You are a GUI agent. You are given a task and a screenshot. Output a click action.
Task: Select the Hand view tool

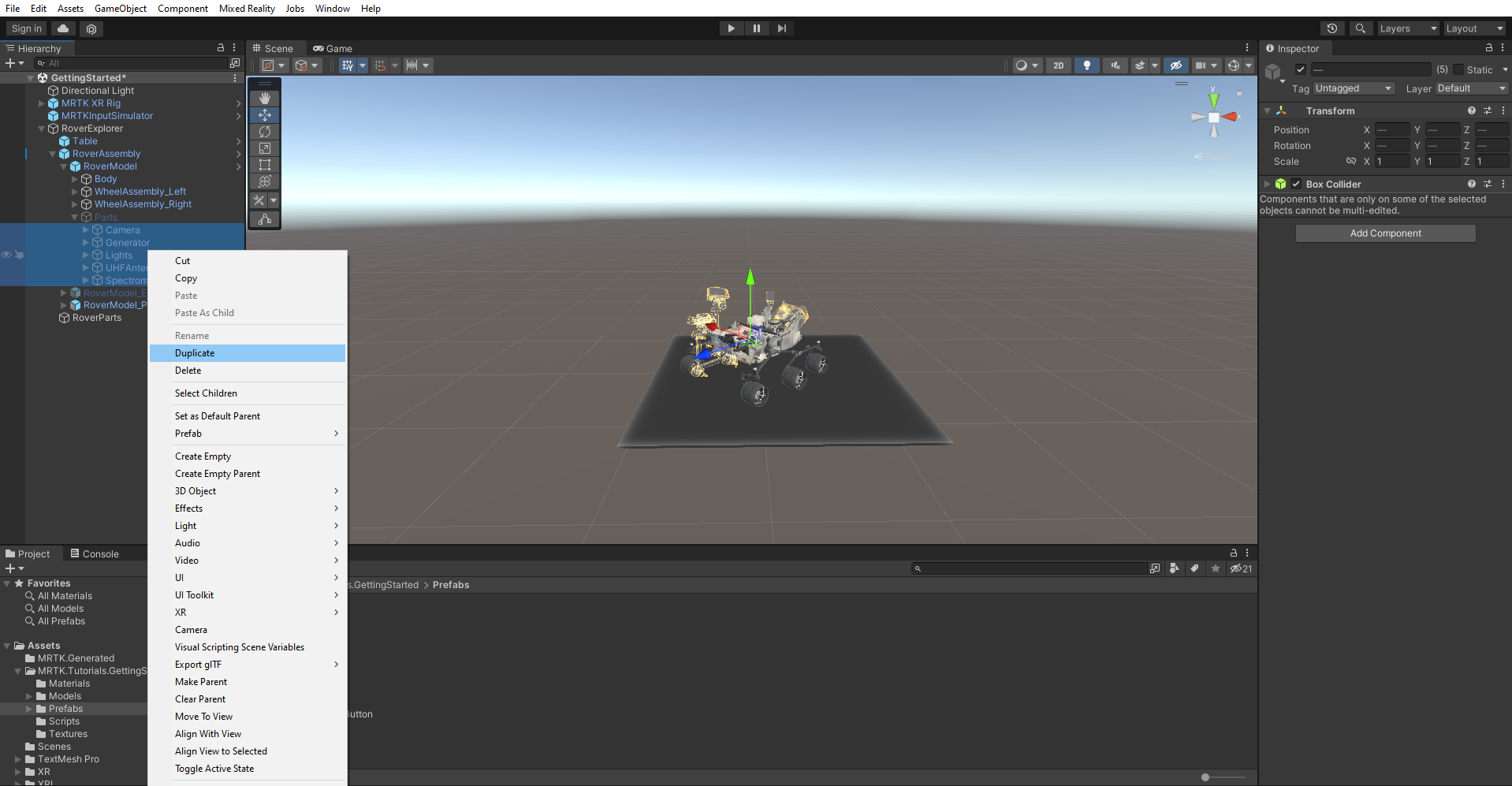[265, 99]
